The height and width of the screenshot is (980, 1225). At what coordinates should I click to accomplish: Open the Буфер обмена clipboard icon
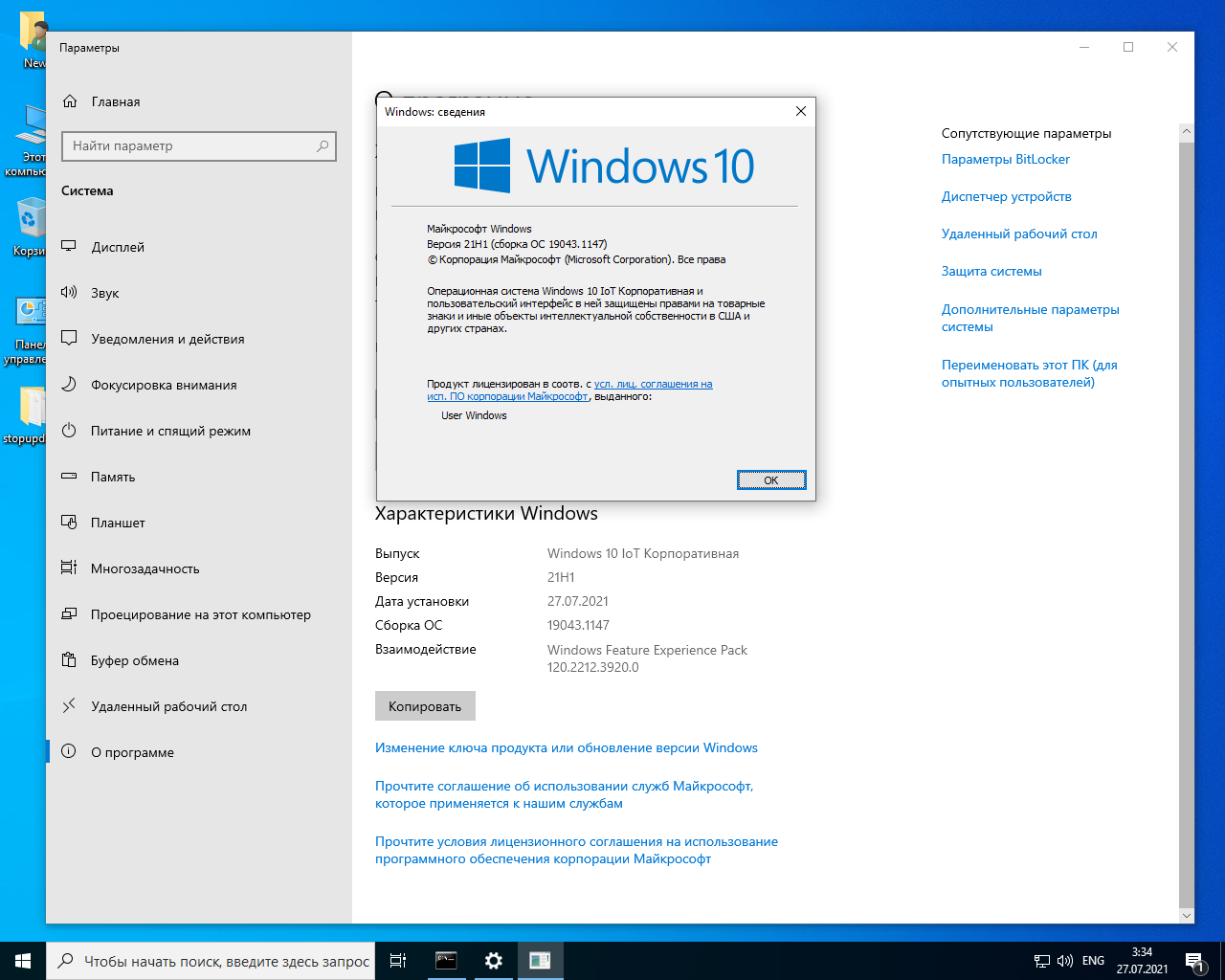pyautogui.click(x=69, y=660)
